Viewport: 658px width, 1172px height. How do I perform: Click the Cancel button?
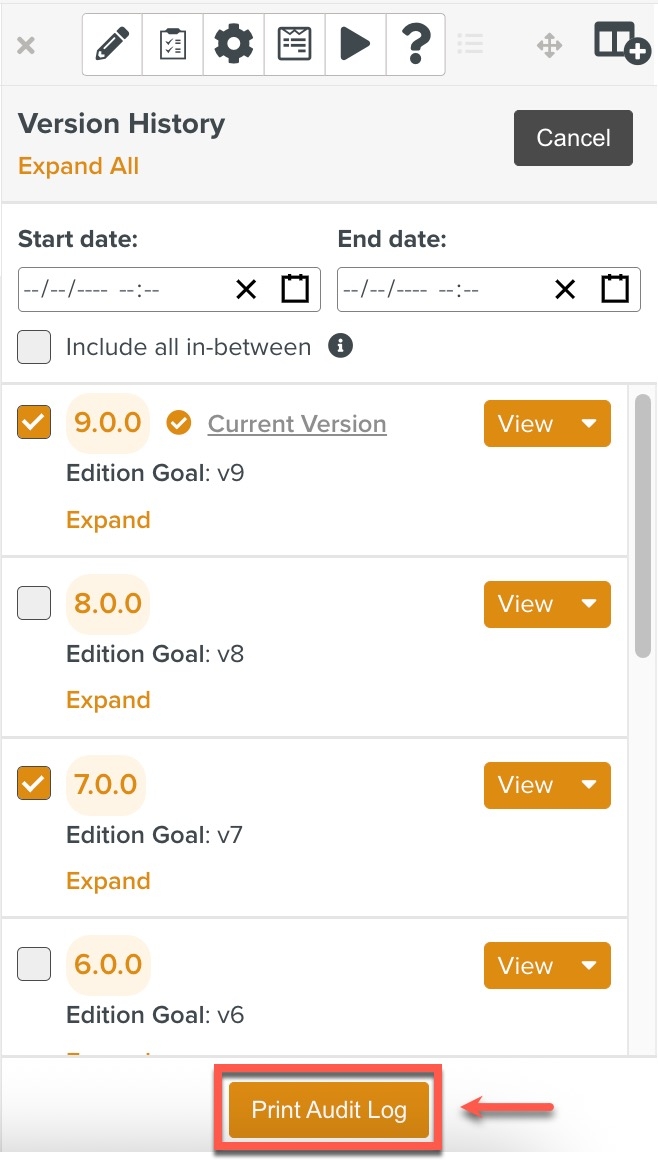coord(573,138)
